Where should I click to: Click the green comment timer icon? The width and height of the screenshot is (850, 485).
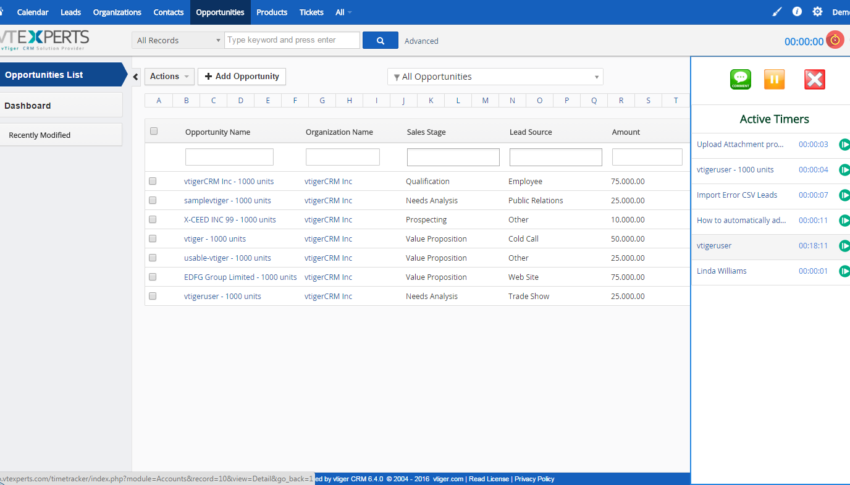pyautogui.click(x=740, y=79)
